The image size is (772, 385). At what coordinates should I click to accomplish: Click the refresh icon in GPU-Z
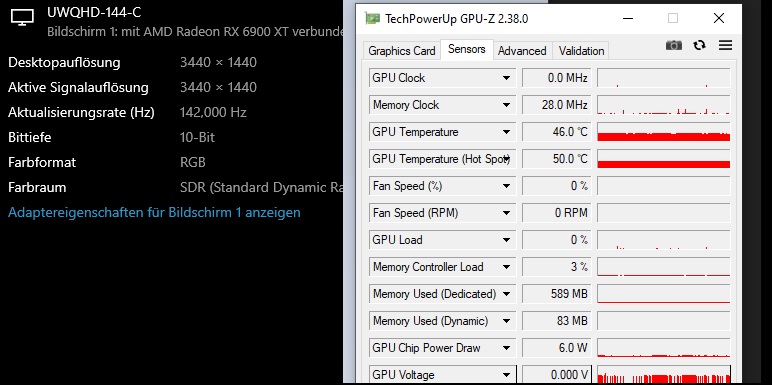(x=699, y=45)
